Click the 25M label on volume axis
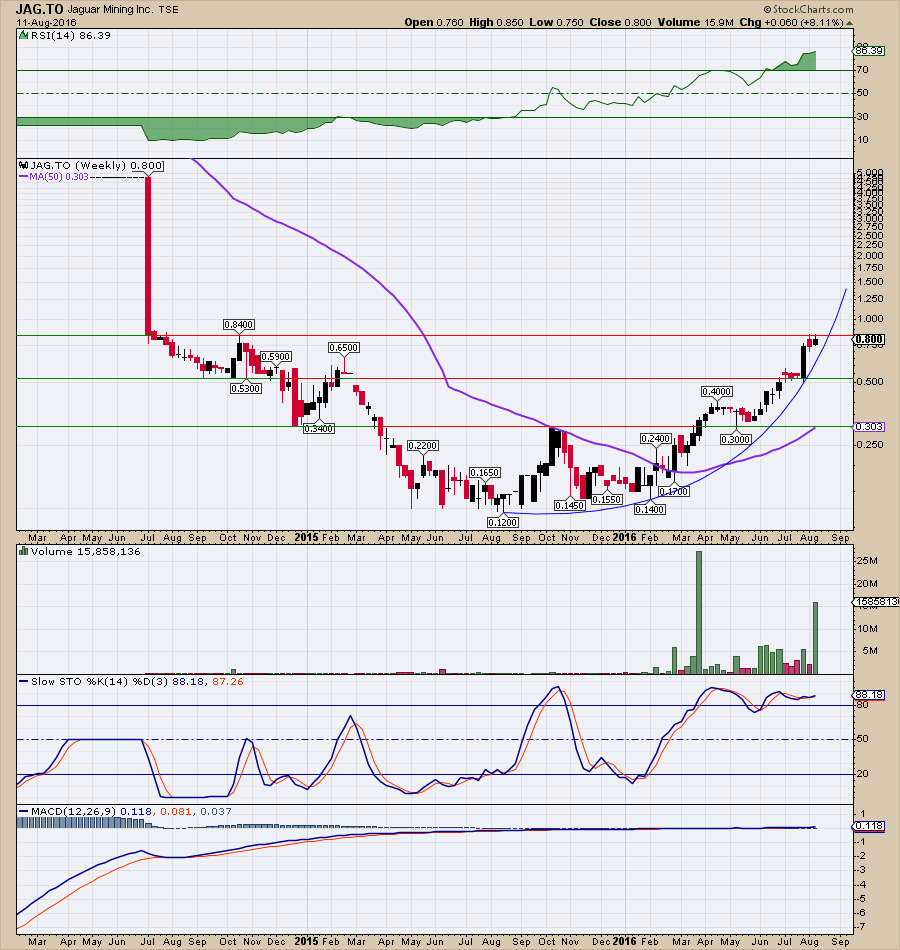900x950 pixels. [866, 561]
